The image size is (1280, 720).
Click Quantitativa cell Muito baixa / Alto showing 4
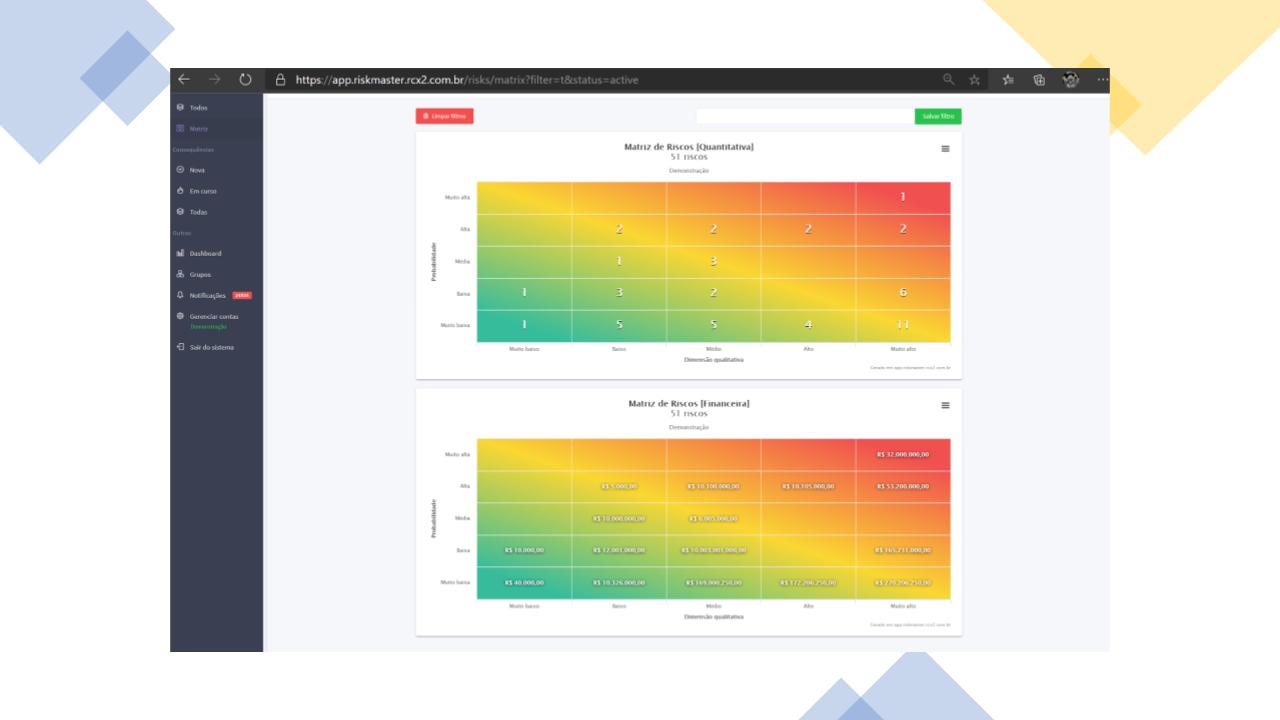pos(808,326)
